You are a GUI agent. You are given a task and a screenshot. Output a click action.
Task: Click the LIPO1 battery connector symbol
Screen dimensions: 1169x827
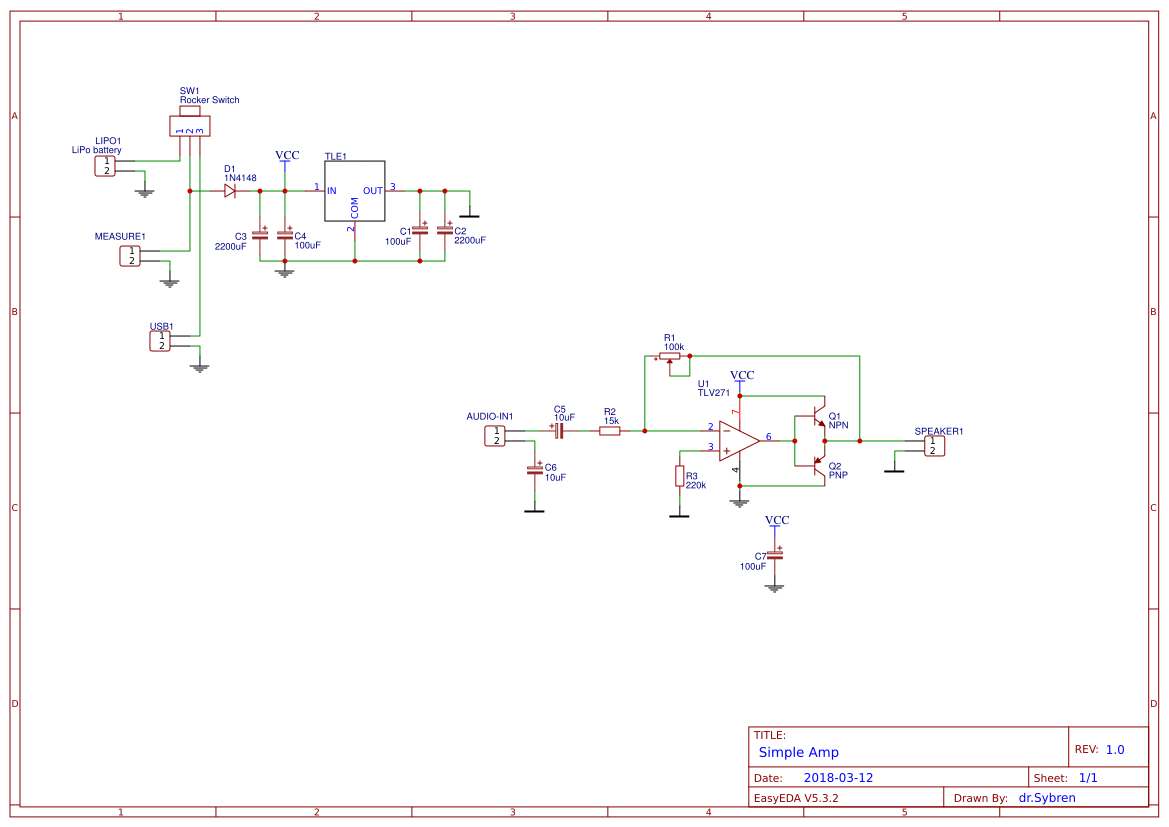point(105,166)
